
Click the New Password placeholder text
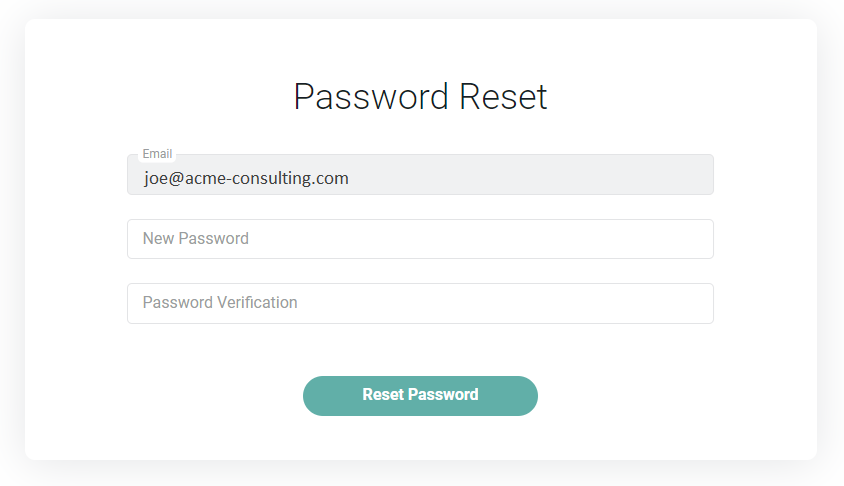196,239
